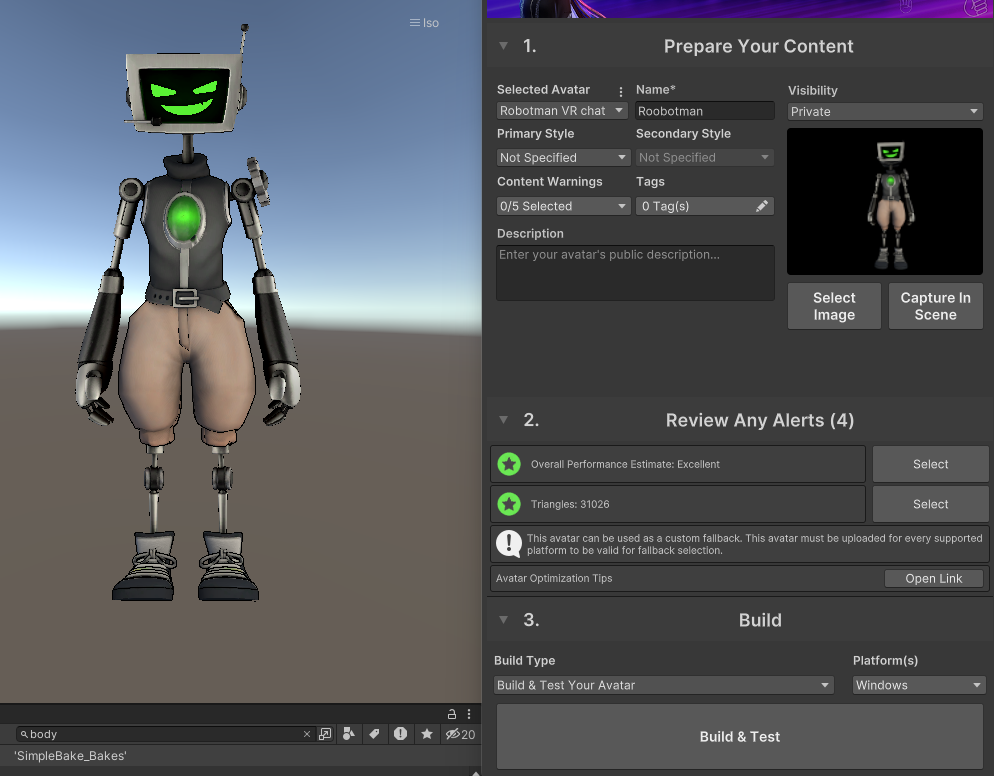Open the Selected Avatar three-dot options

pyautogui.click(x=621, y=91)
